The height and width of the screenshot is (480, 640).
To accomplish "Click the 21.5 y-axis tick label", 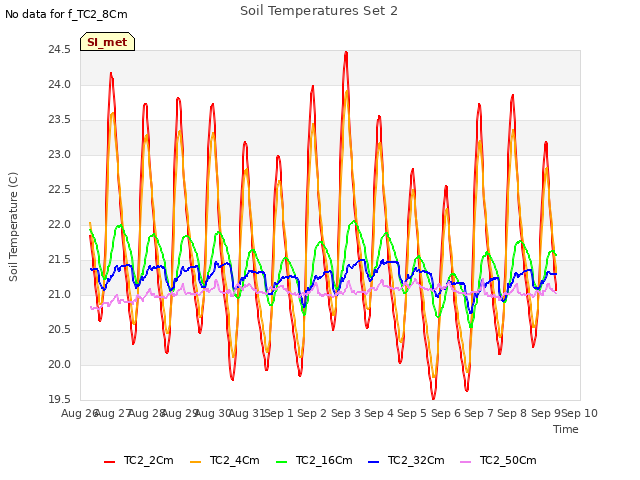I will pyautogui.click(x=60, y=260).
